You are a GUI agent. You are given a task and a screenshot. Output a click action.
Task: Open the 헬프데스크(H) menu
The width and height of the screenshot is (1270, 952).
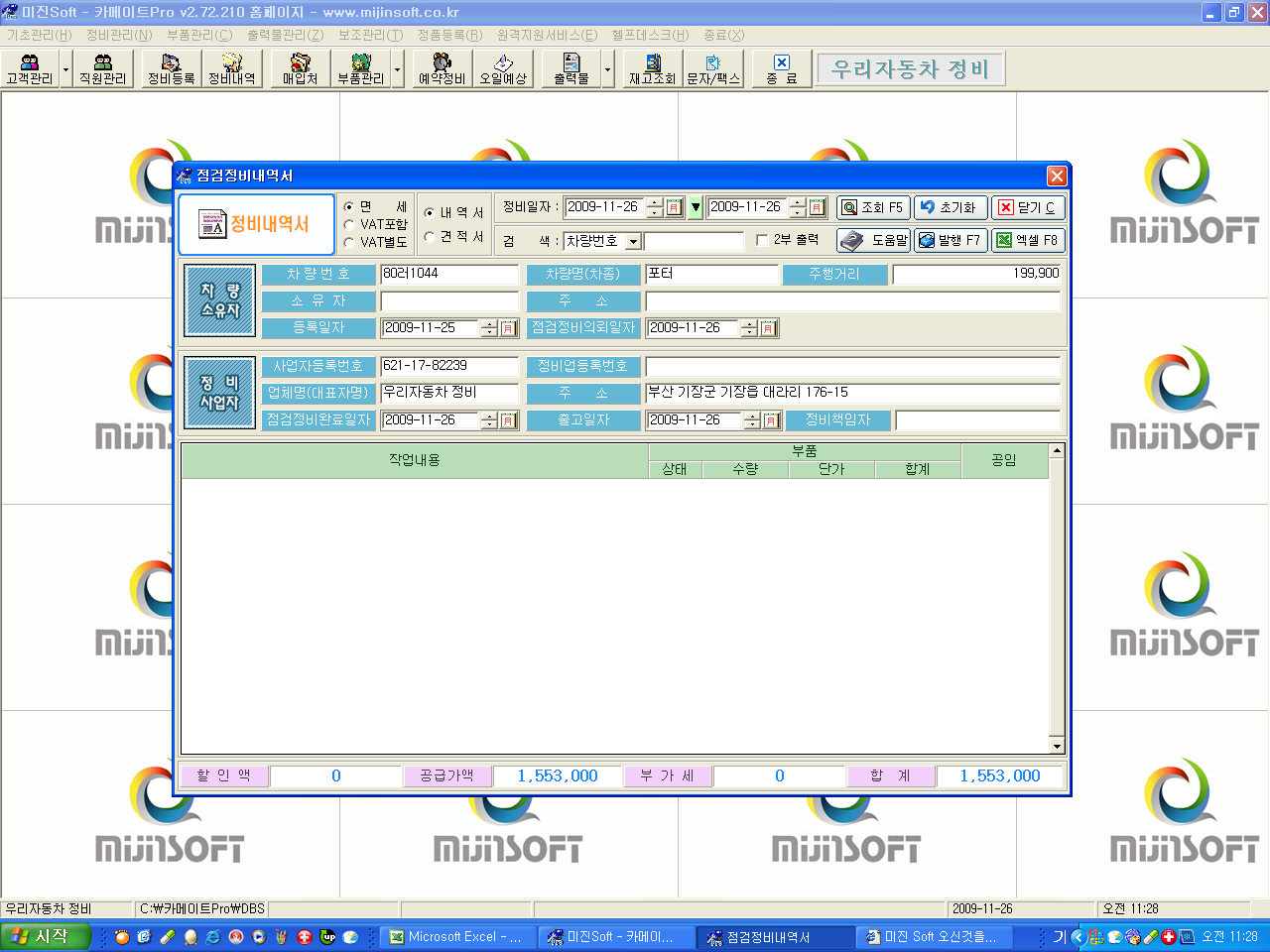(x=651, y=35)
